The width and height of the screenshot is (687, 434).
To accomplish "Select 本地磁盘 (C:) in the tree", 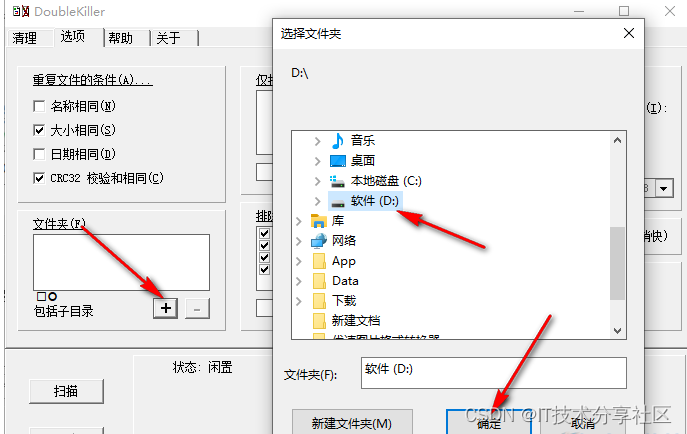I will coord(386,181).
